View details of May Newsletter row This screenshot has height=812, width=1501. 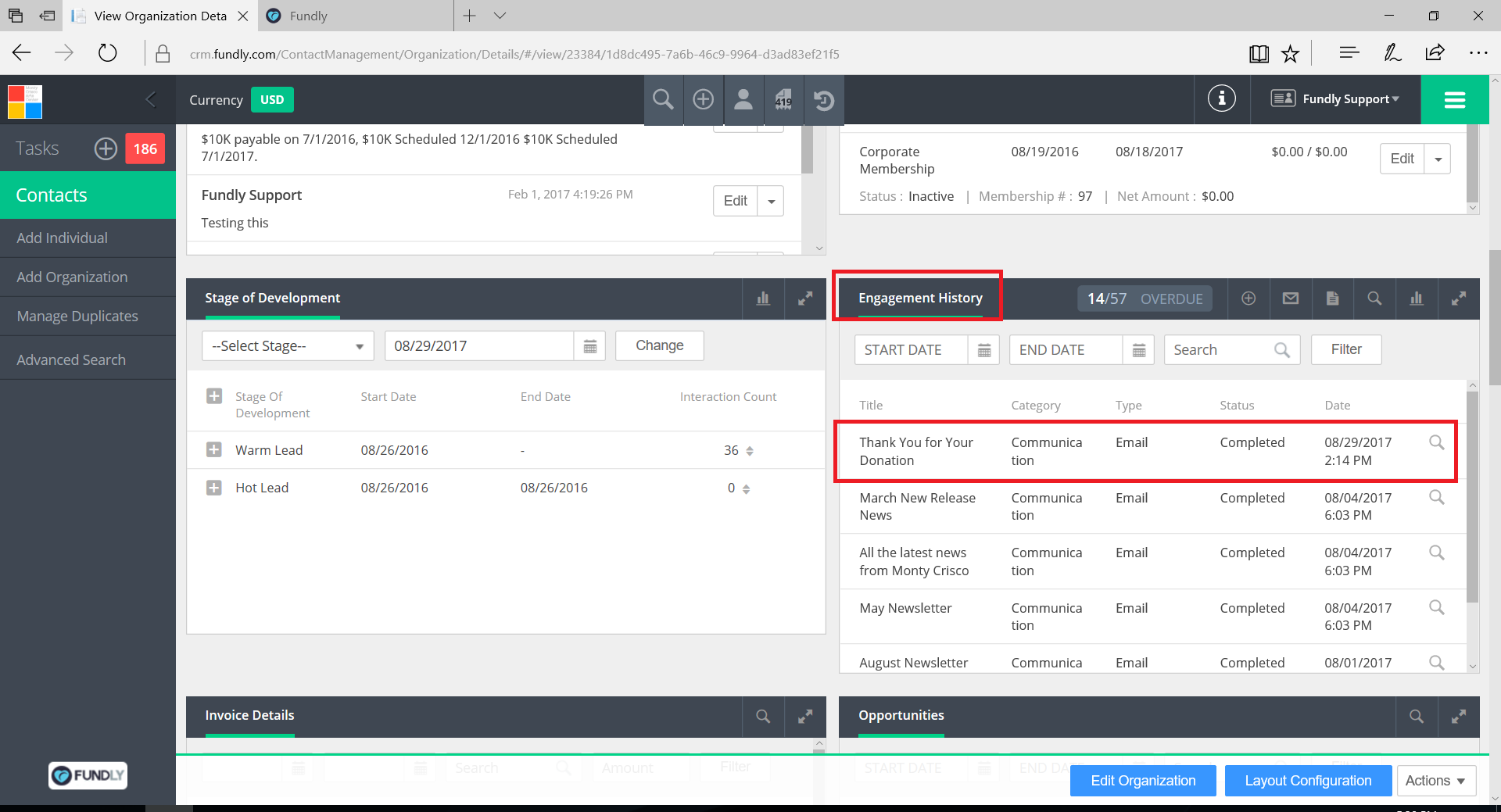click(x=1437, y=607)
